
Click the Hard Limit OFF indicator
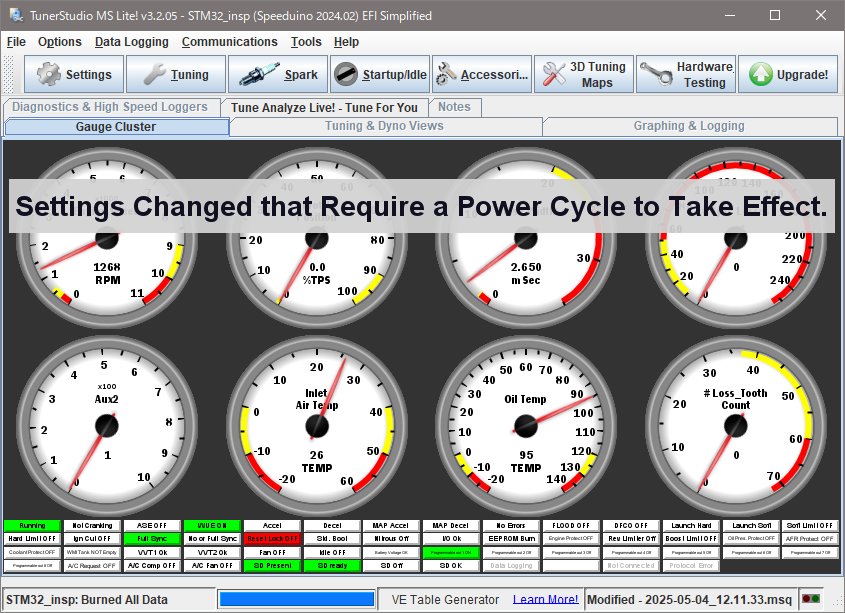(x=32, y=538)
